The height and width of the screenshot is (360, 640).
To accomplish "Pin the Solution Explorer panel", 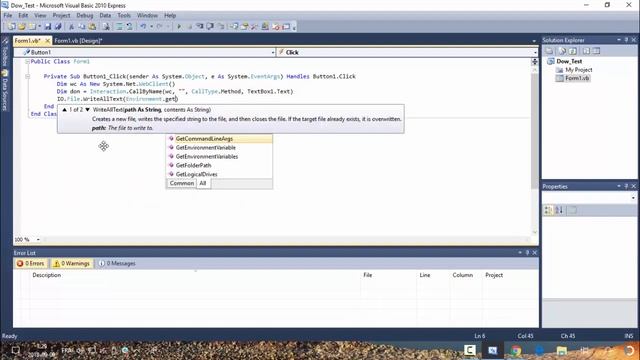I will pos(627,40).
